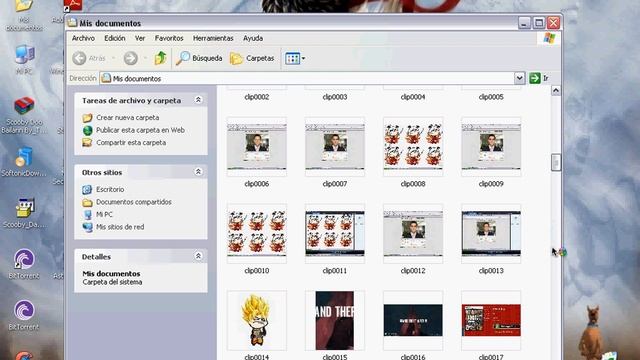This screenshot has height=360, width=640.
Task: Select the clip0015 thumbnail
Action: [x=335, y=320]
